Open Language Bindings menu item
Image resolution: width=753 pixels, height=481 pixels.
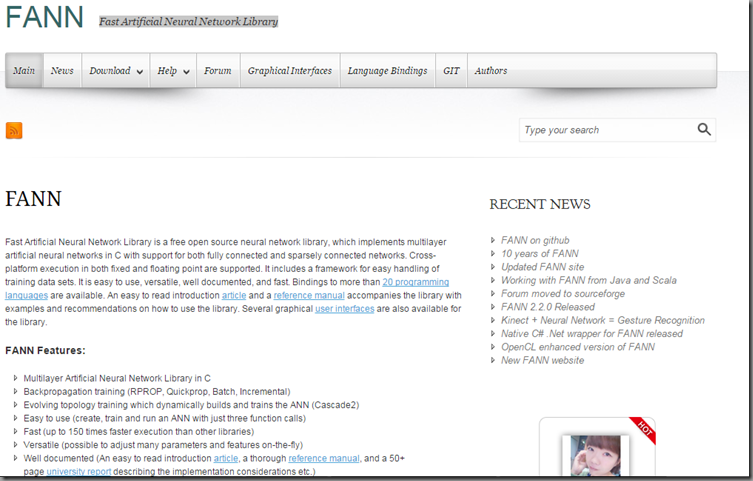(x=387, y=71)
